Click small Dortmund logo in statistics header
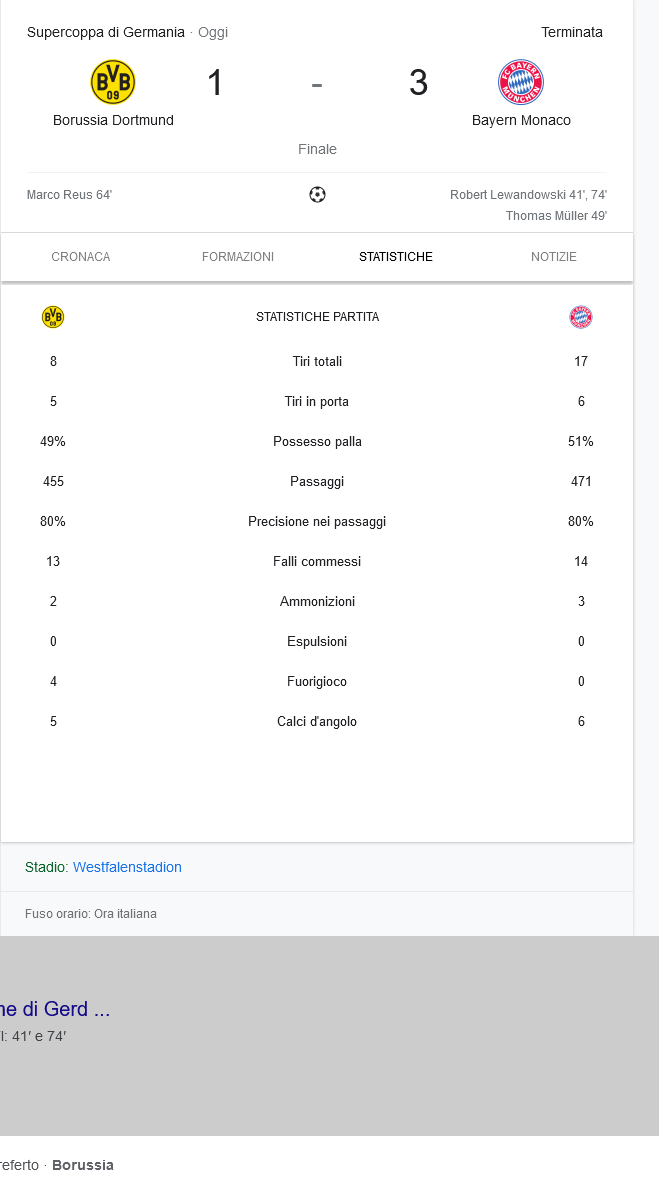659x1184 pixels. point(53,317)
